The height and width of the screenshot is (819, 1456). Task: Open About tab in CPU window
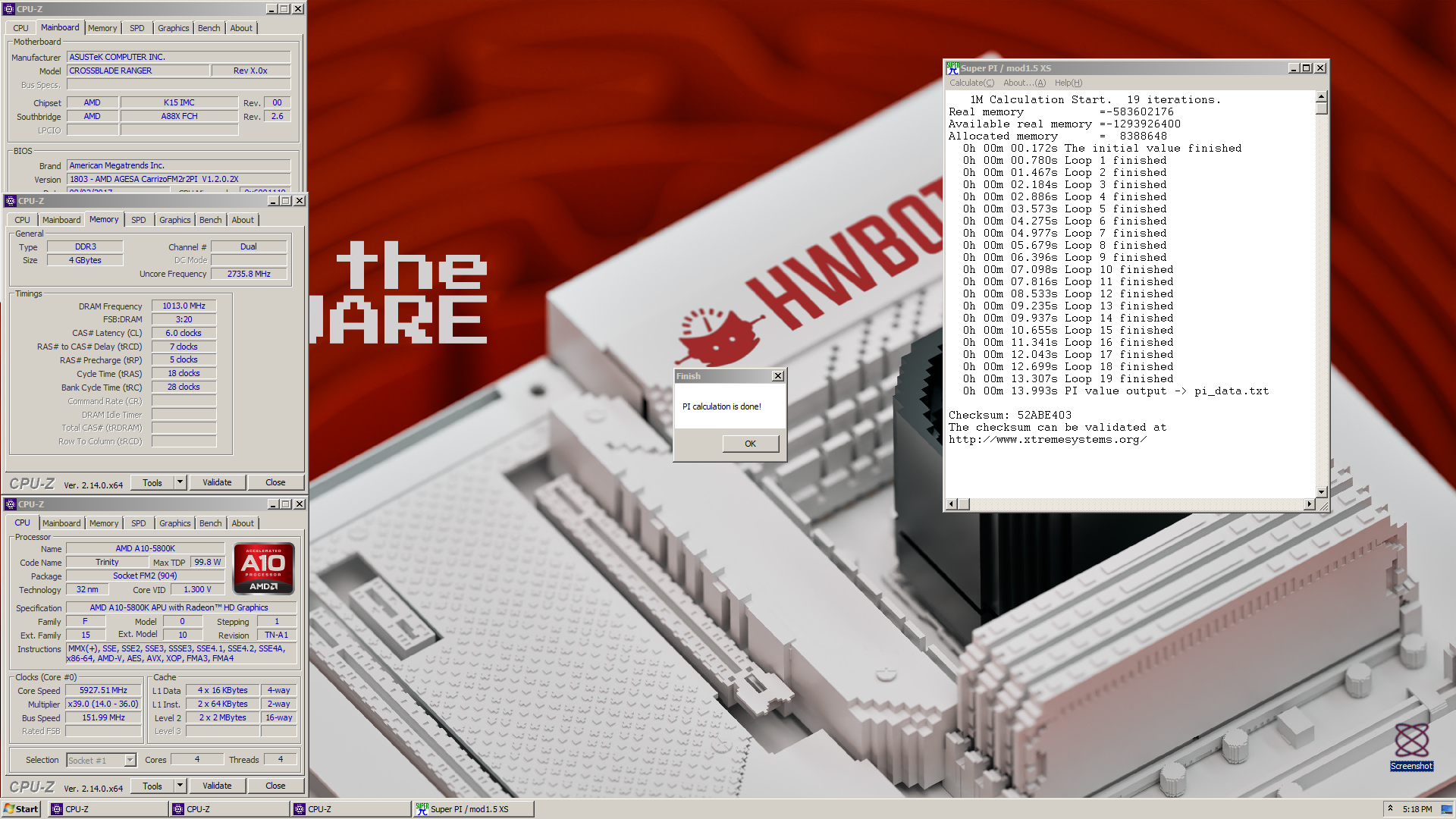point(243,523)
